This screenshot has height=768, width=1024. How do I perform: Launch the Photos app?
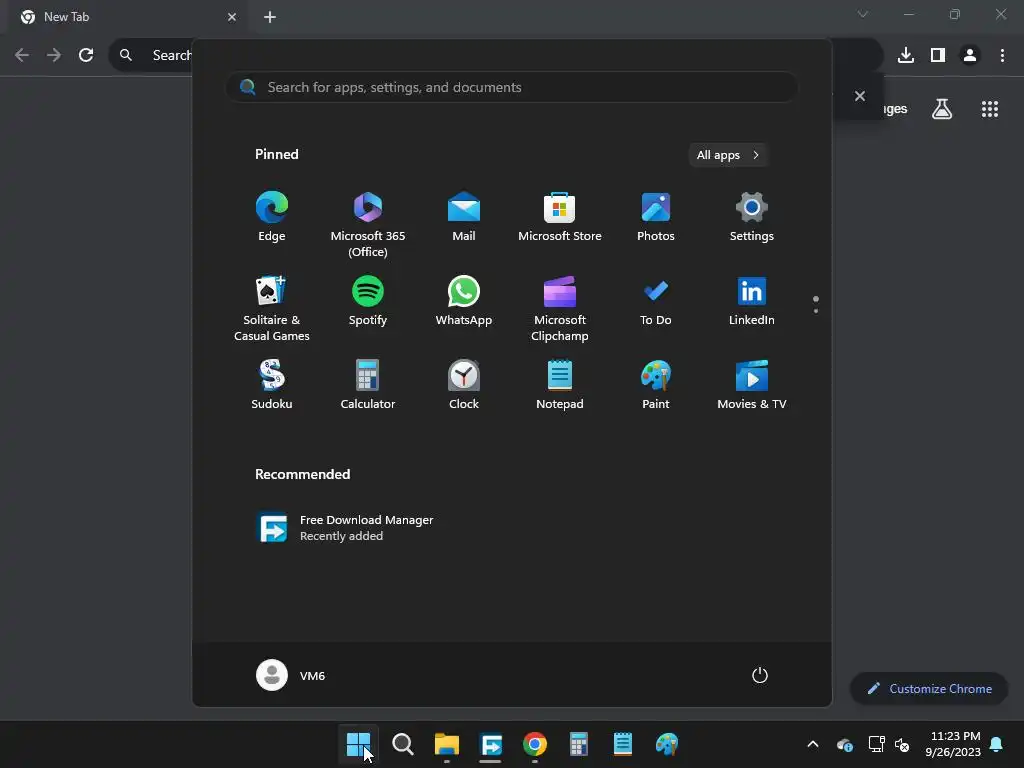656,217
